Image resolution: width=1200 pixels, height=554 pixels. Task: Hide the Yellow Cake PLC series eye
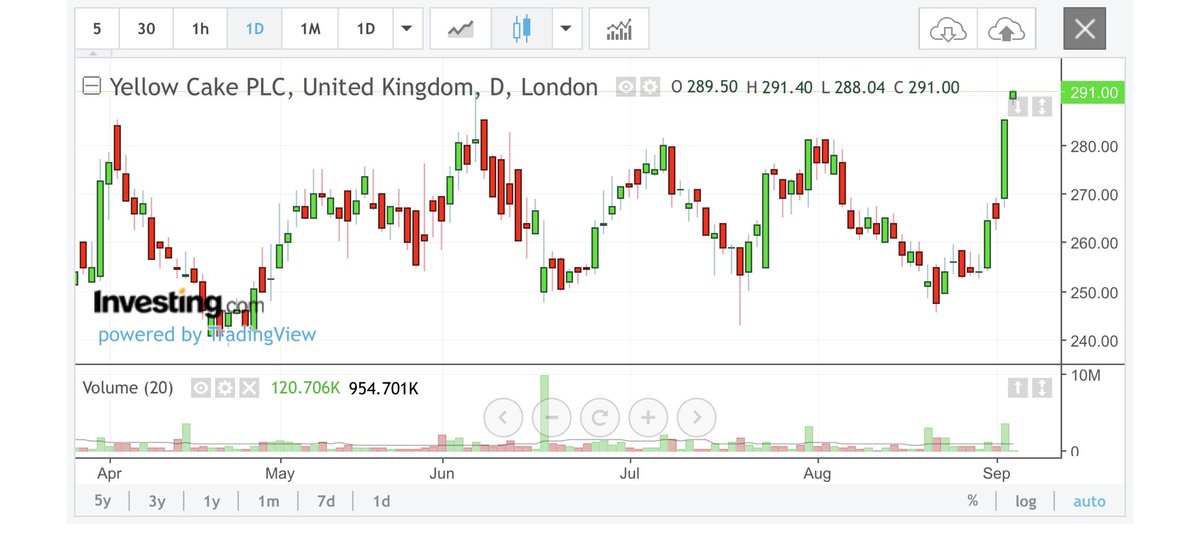[x=626, y=87]
